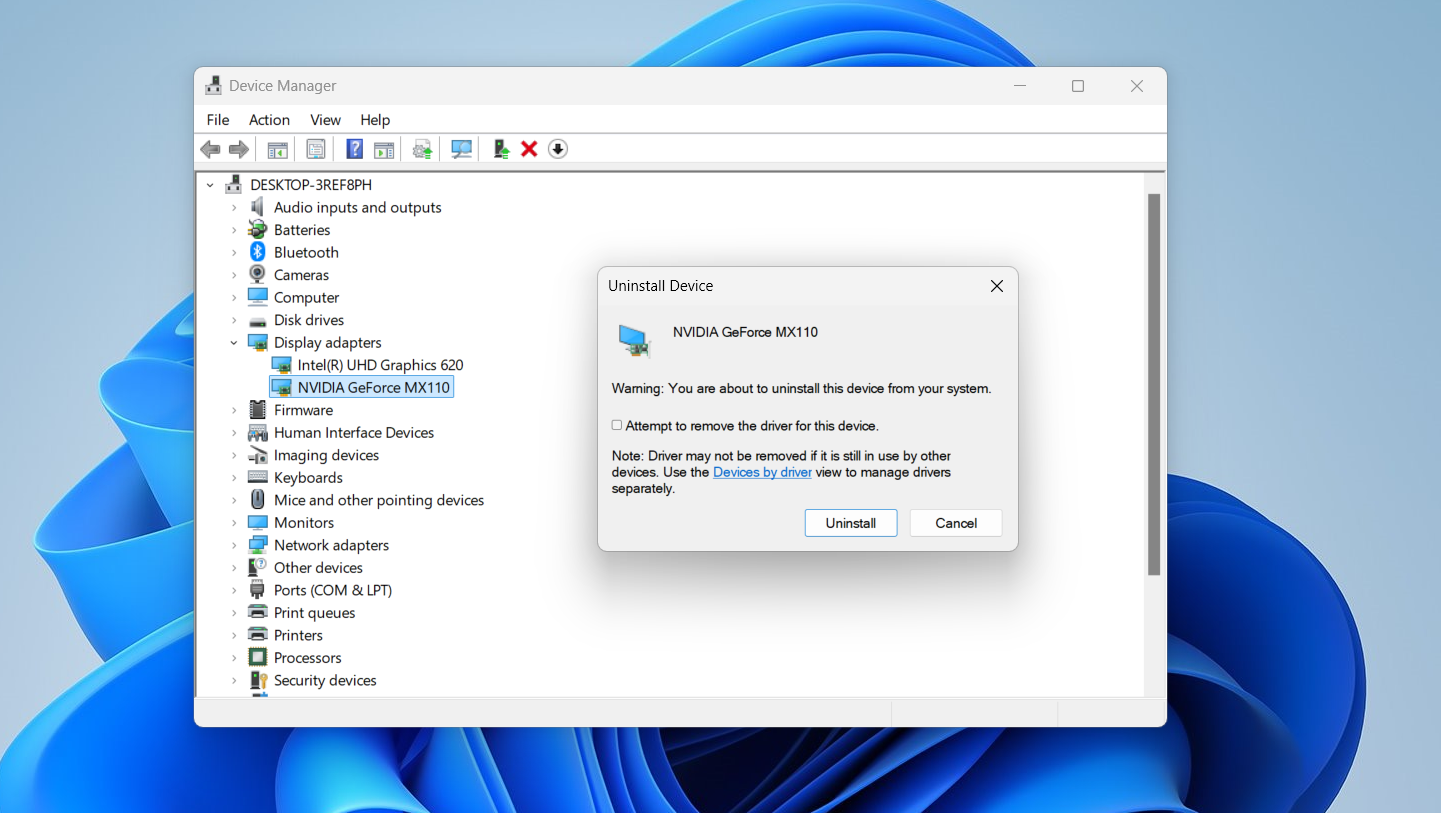The height and width of the screenshot is (813, 1441).
Task: Click the Bluetooth icon in the device tree
Action: [x=258, y=252]
